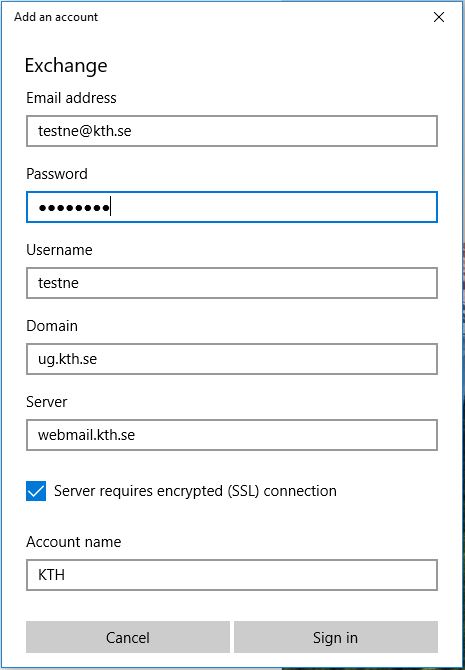Image resolution: width=465 pixels, height=670 pixels.
Task: Focus the Email address field
Action: tap(232, 131)
